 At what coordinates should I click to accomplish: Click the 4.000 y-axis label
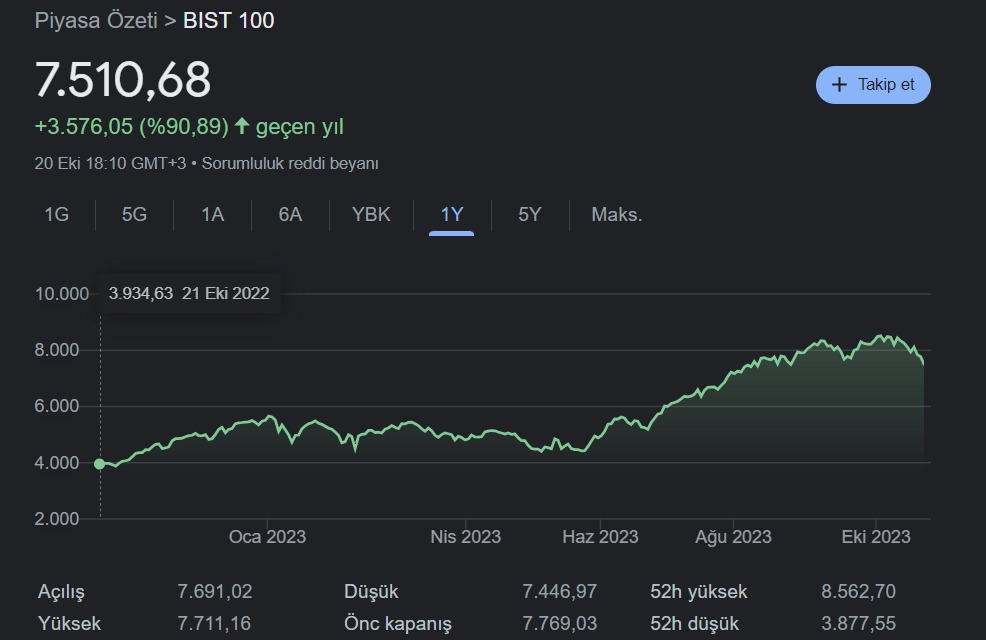click(57, 463)
